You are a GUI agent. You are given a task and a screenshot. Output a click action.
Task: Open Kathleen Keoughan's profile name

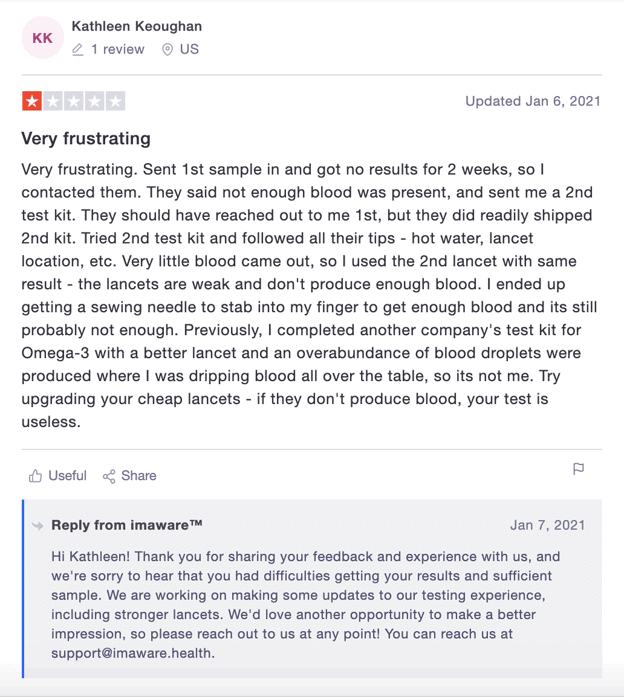pos(137,26)
